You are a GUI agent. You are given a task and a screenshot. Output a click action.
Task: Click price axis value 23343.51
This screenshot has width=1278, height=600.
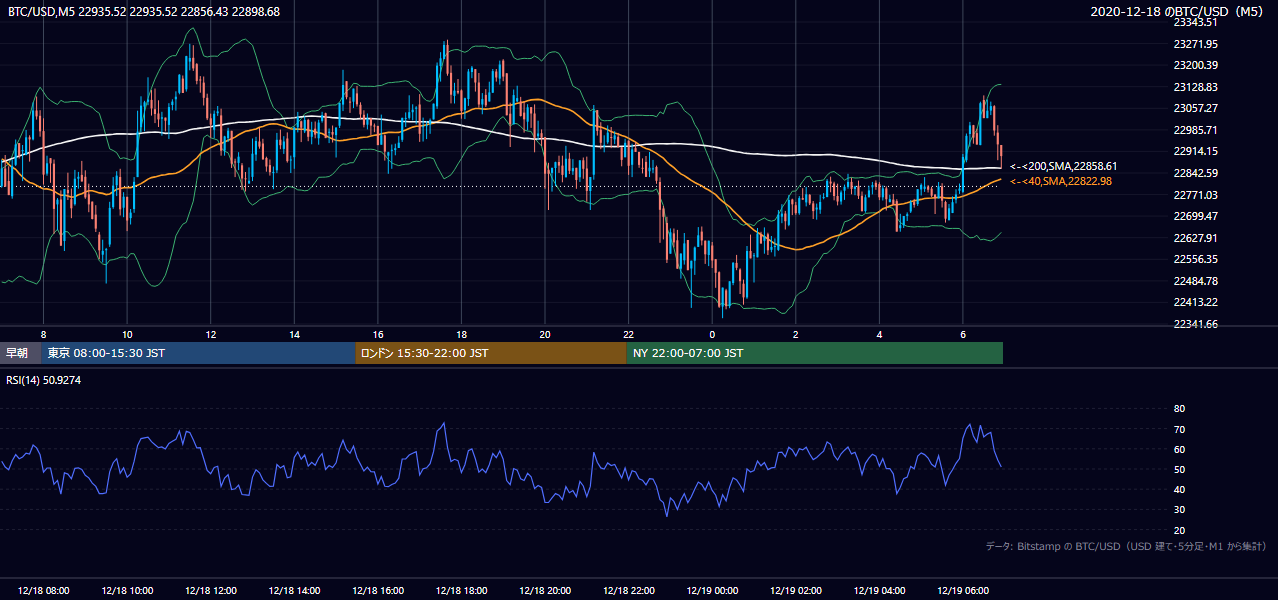click(x=1195, y=22)
